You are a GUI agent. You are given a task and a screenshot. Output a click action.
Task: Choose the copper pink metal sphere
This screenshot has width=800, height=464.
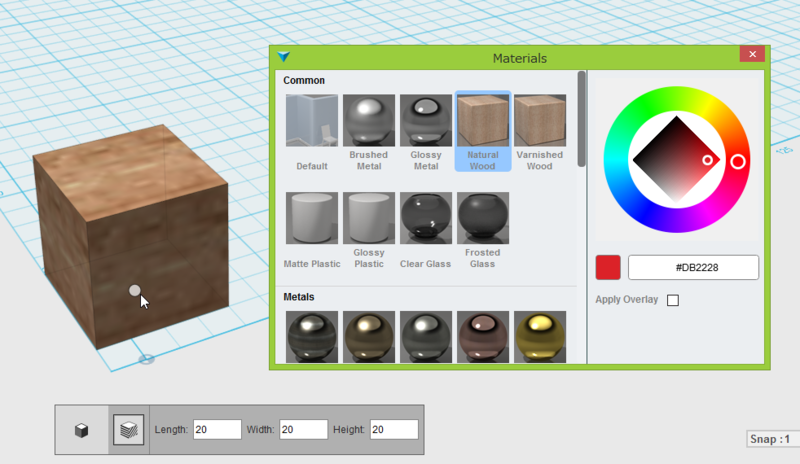[x=483, y=337]
